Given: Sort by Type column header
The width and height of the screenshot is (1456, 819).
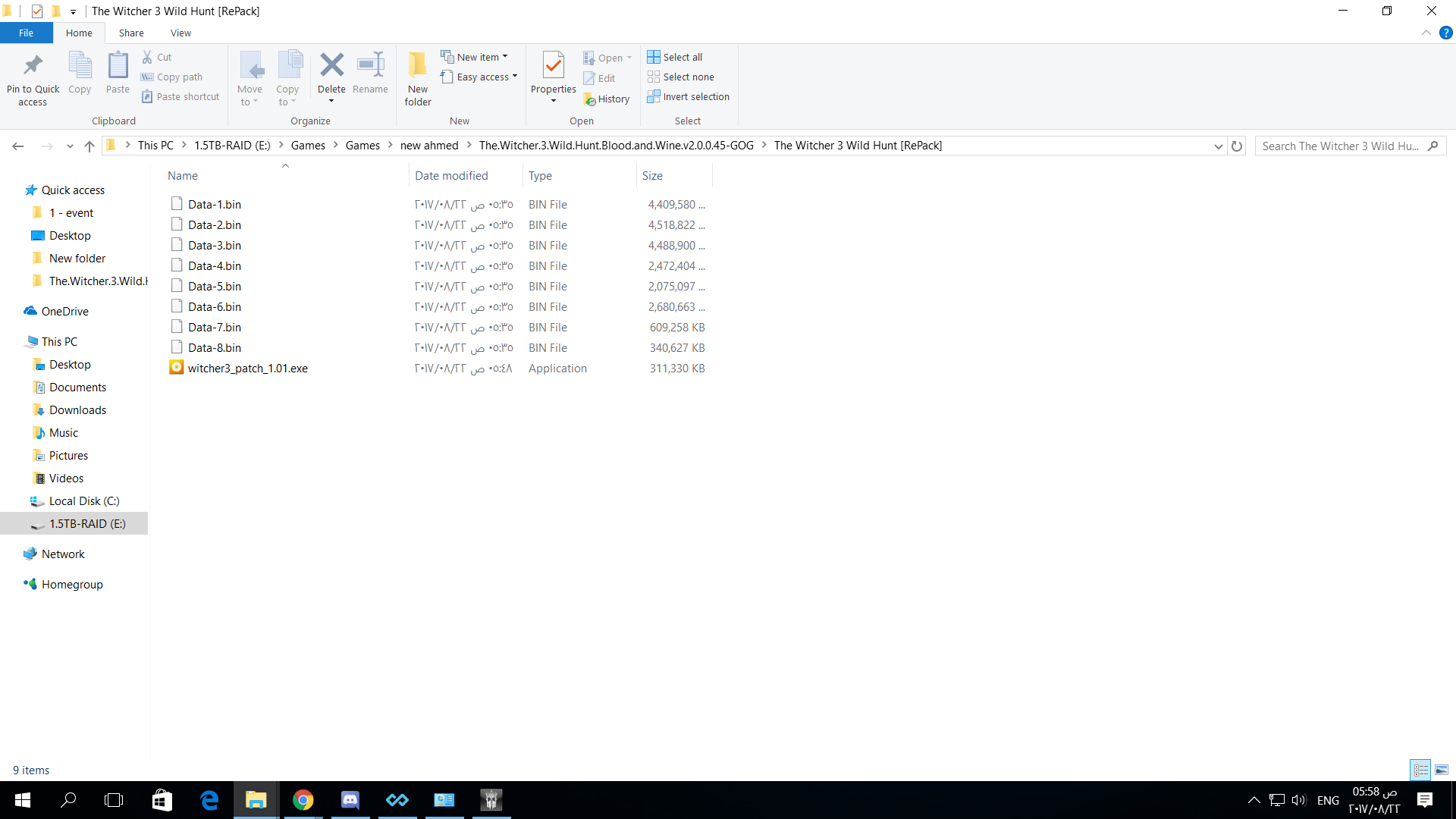Looking at the screenshot, I should tap(580, 175).
